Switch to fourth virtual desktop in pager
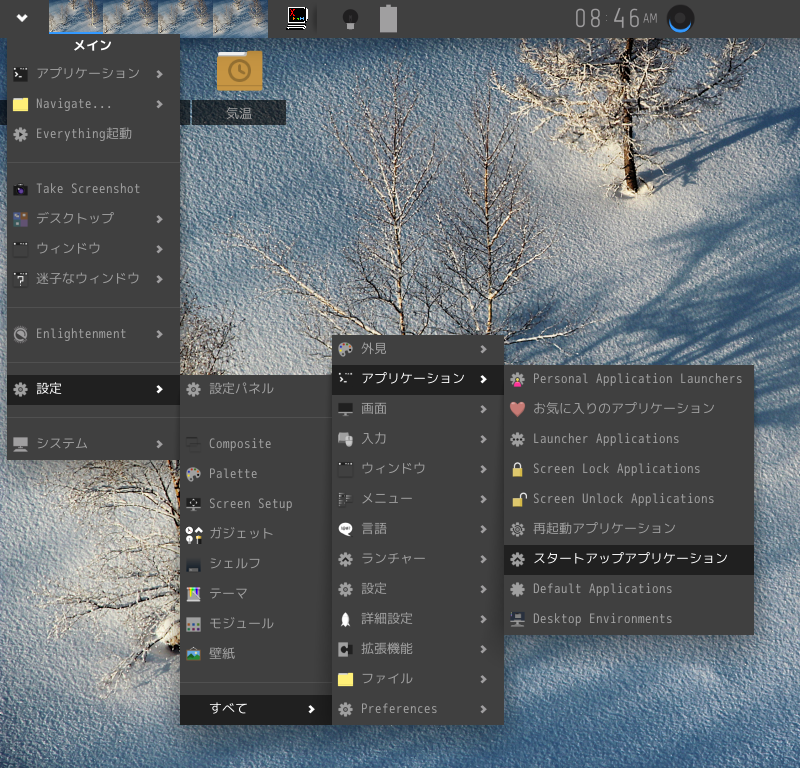 pos(240,17)
